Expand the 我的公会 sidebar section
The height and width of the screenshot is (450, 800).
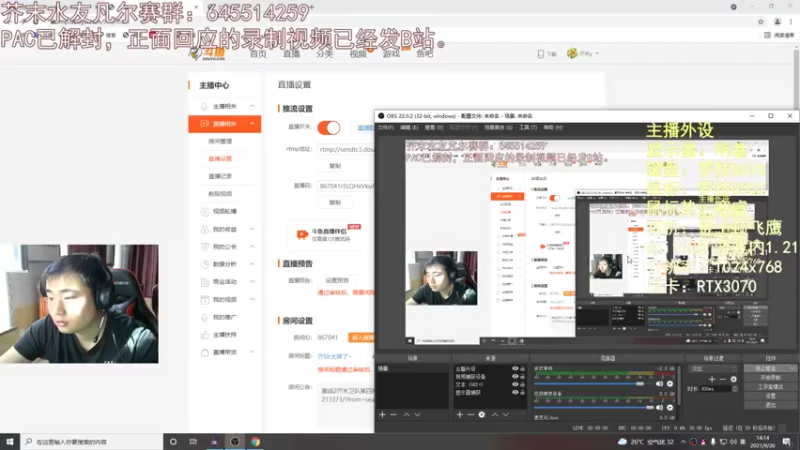[252, 246]
